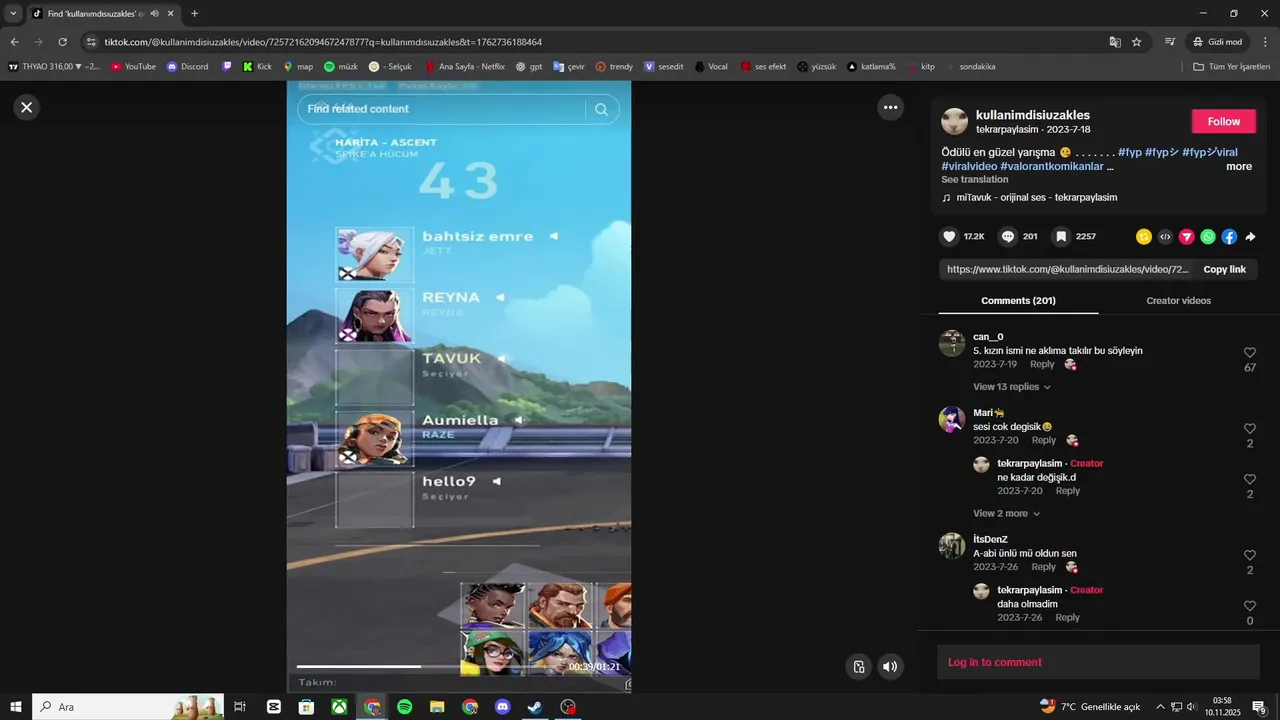
Task: Open the #valorantkomikanlar hashtag
Action: click(x=1052, y=167)
